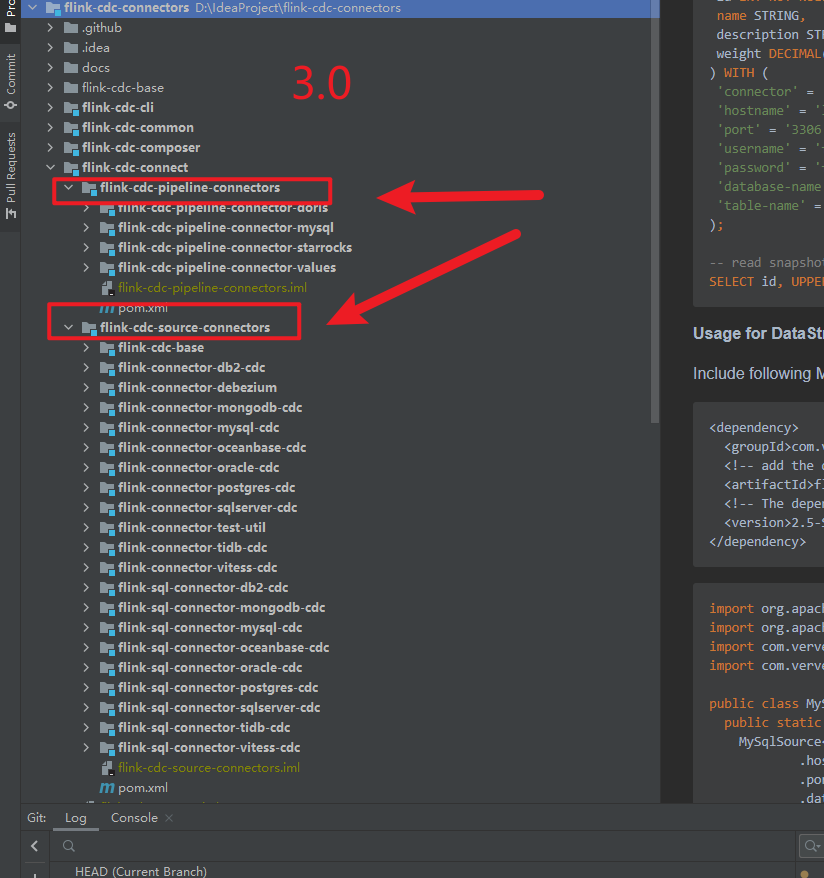Viewport: 824px width, 878px height.
Task: Click the flink-connector-db2-cdc module icon
Action: (x=107, y=368)
